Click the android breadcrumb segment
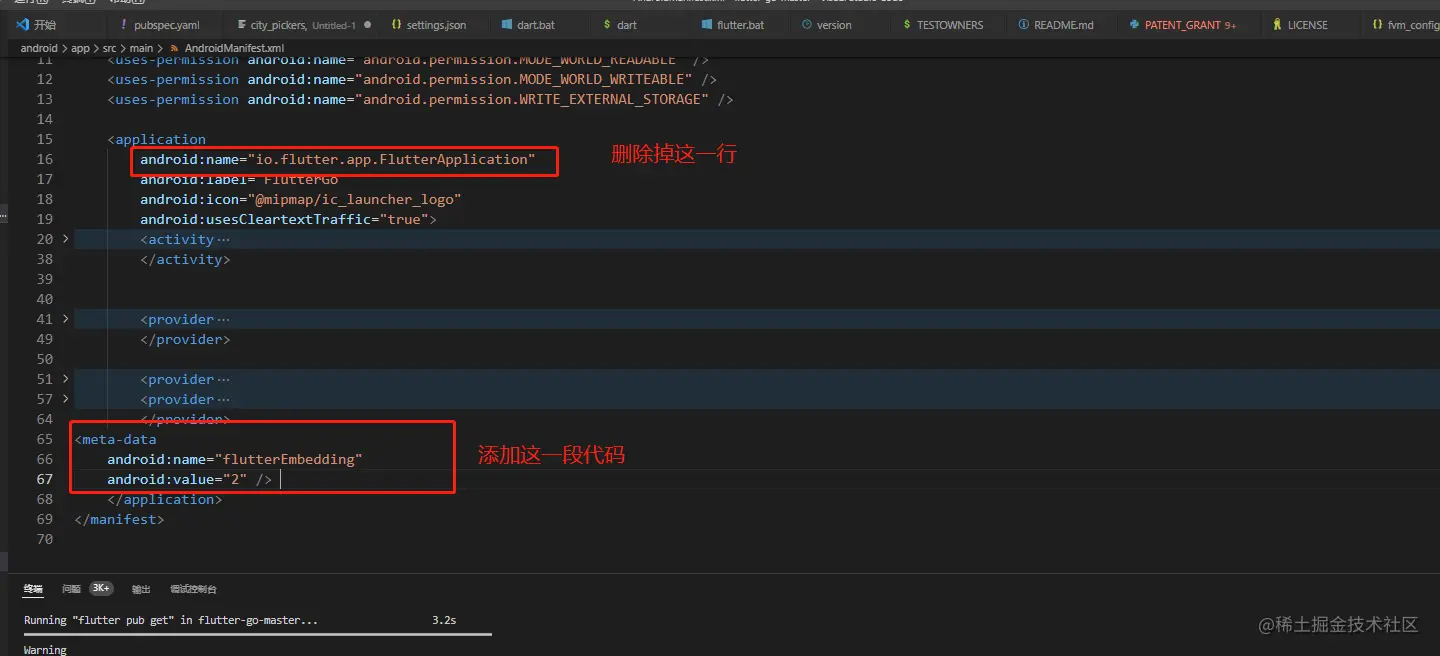1440x656 pixels. [x=38, y=48]
